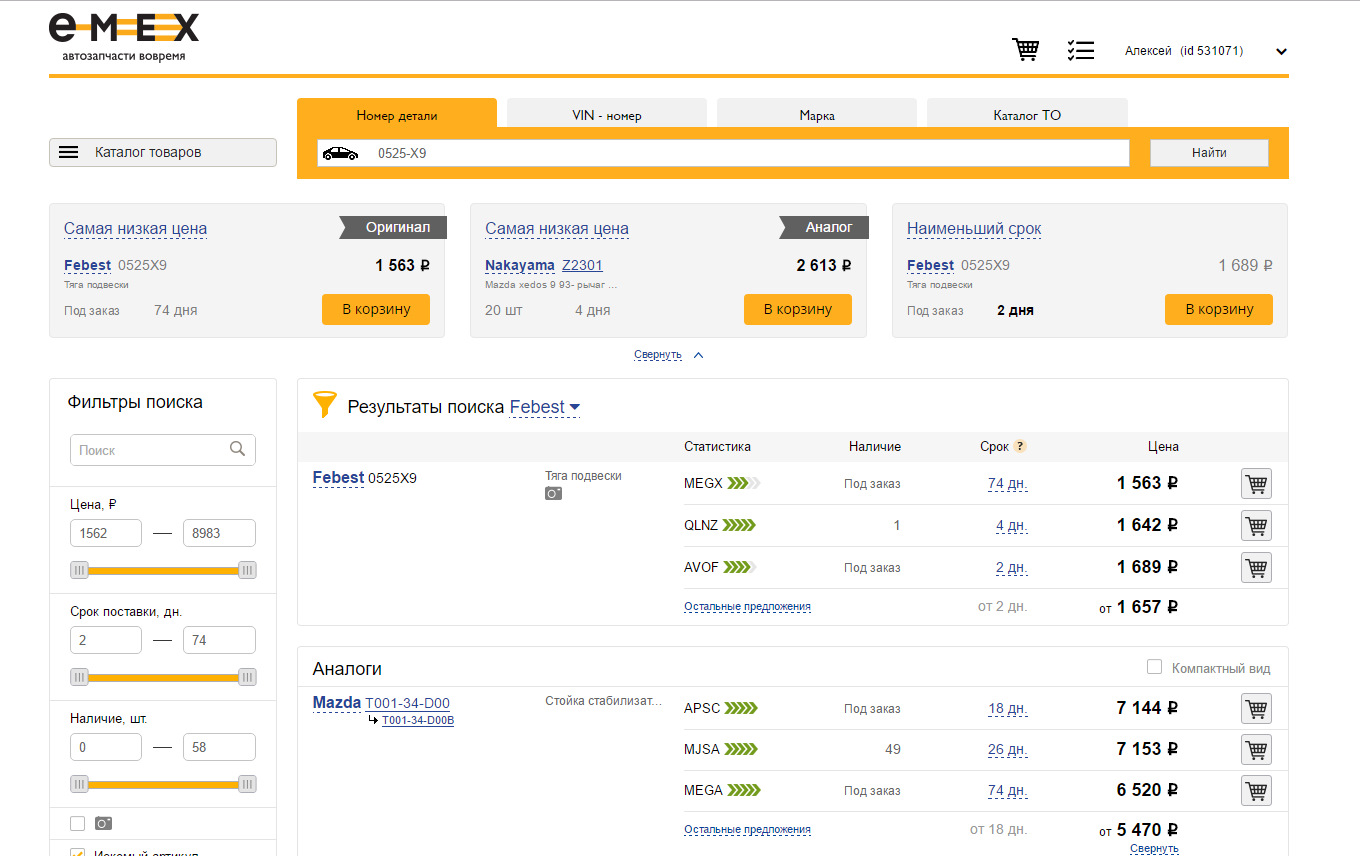Open T001-34-D00B replacement link
Screen dimensions: 1360x856
418,720
